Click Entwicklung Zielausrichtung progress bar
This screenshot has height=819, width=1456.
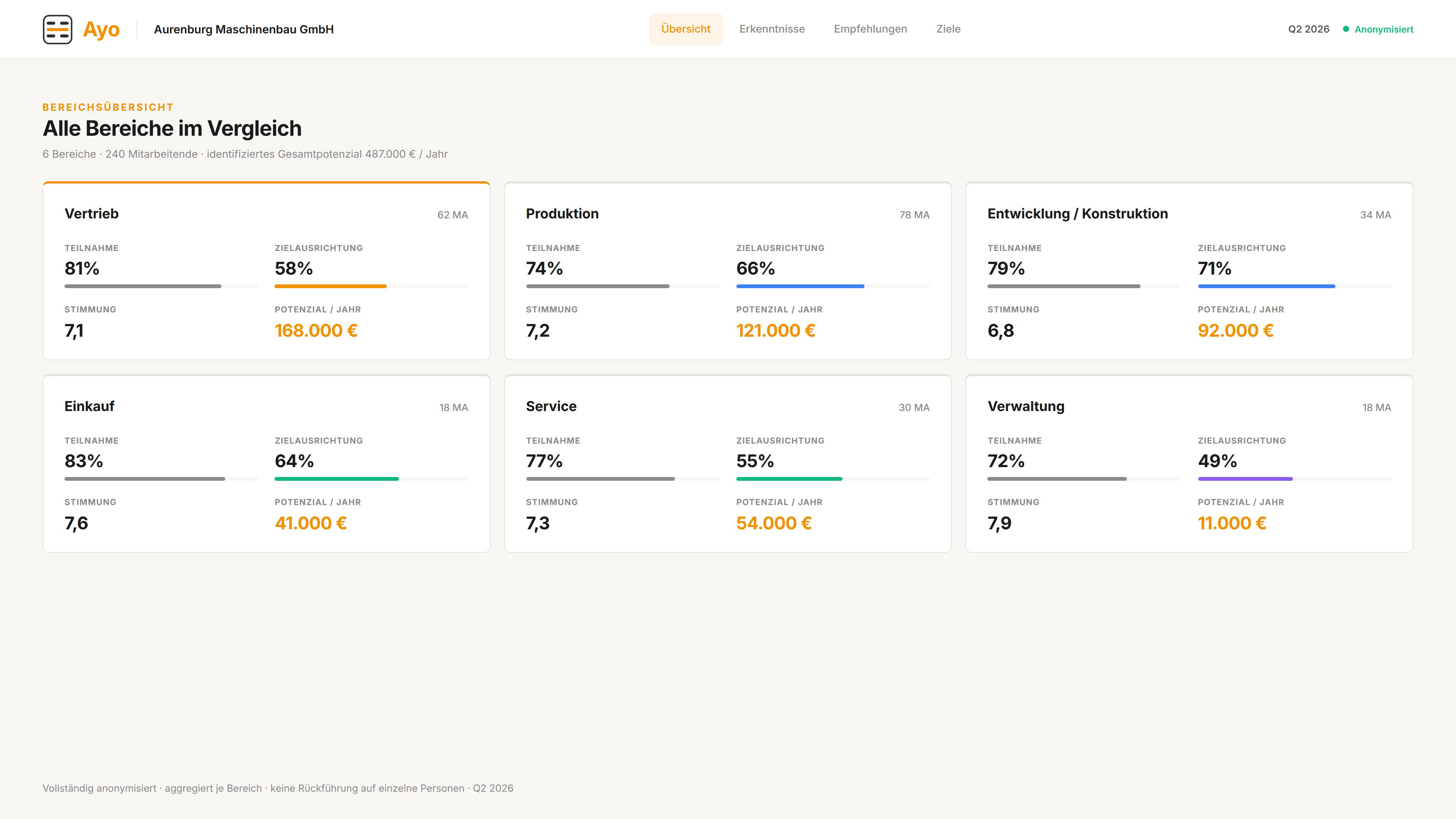click(x=1294, y=287)
